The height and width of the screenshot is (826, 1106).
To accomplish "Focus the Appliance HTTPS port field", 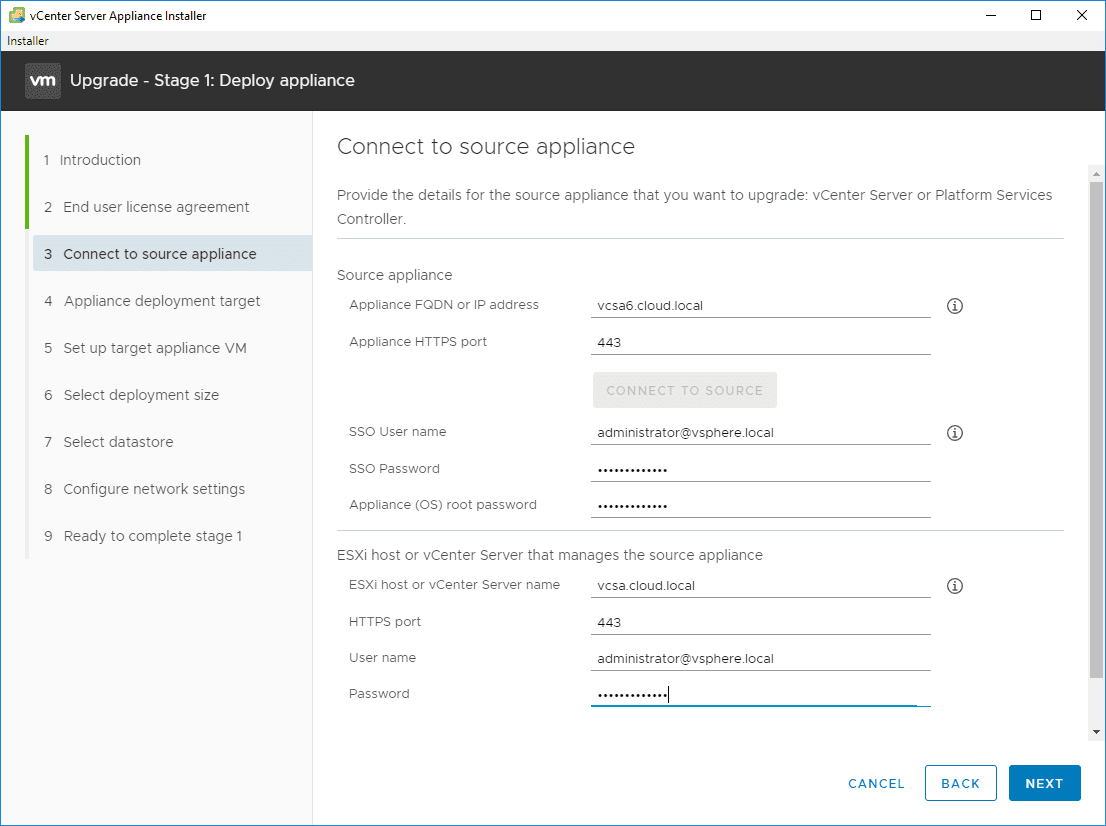I will 760,342.
